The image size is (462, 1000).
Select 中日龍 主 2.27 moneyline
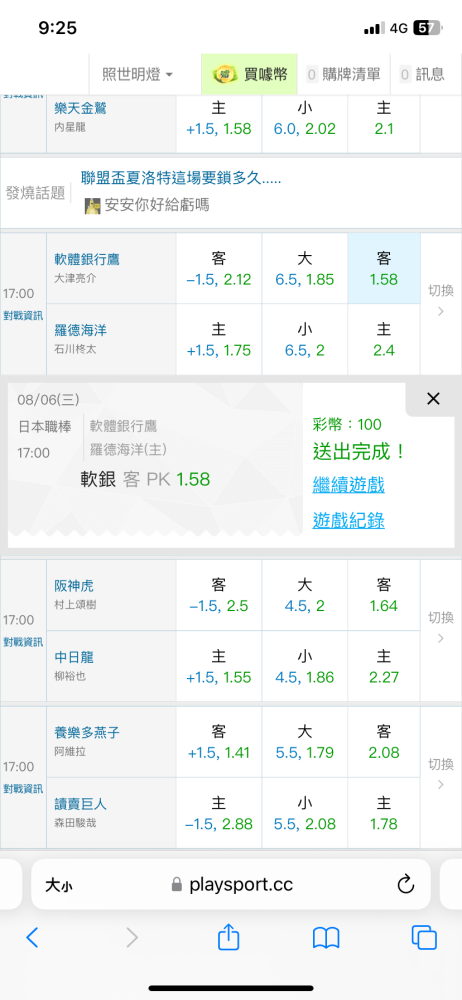[384, 666]
